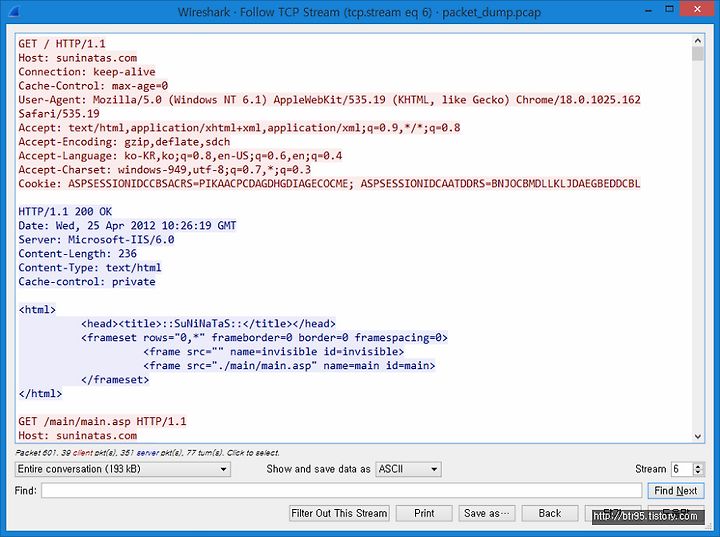
Task: Click the 'Connection: keep-alive' line
Action: (87, 72)
